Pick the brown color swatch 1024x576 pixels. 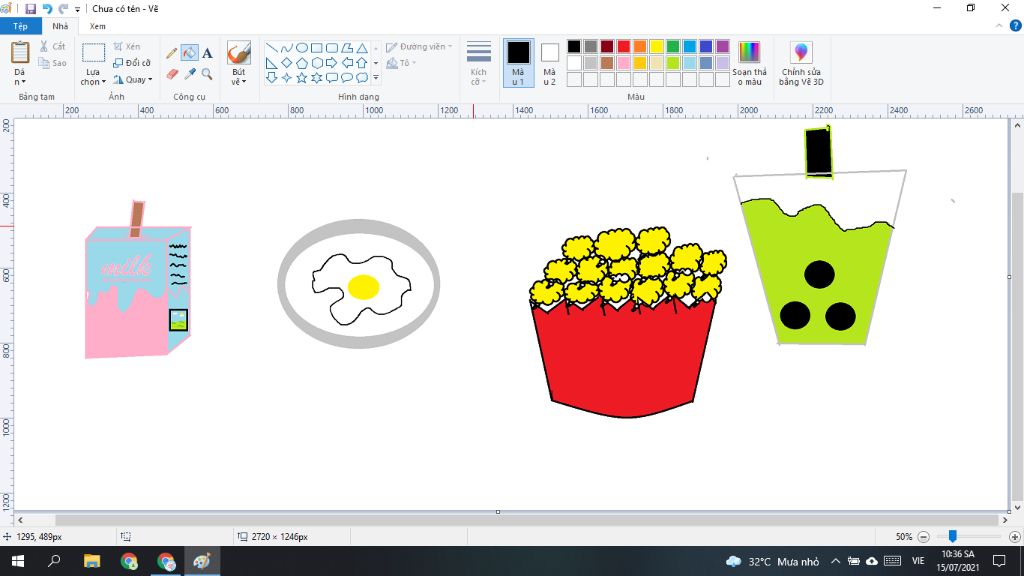coord(607,63)
